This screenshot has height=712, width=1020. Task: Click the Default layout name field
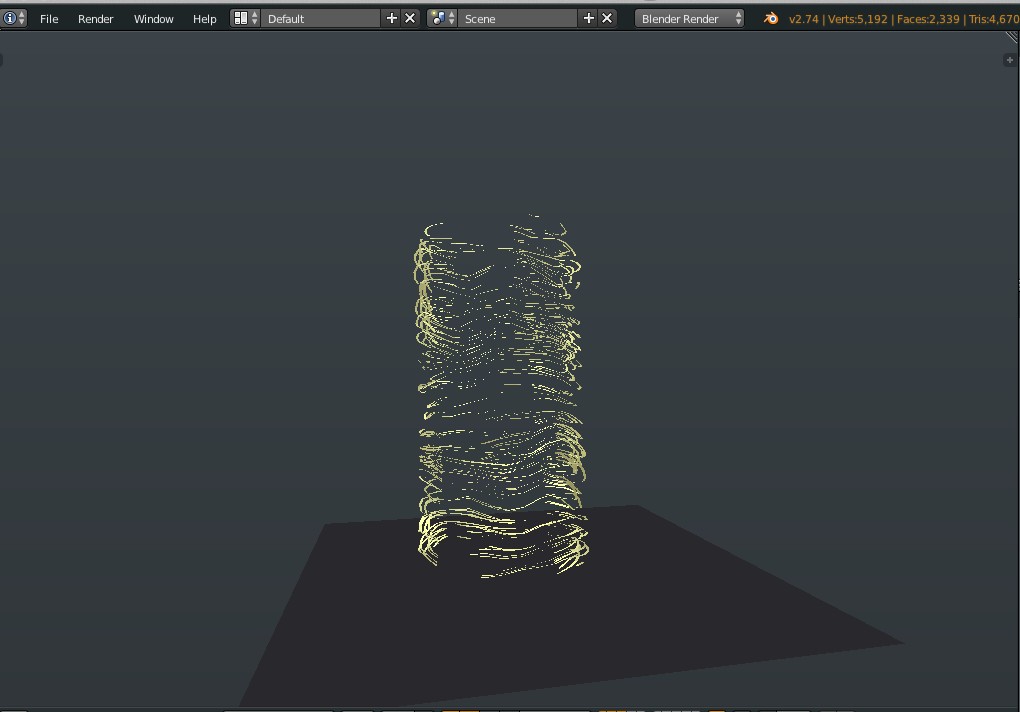click(320, 18)
